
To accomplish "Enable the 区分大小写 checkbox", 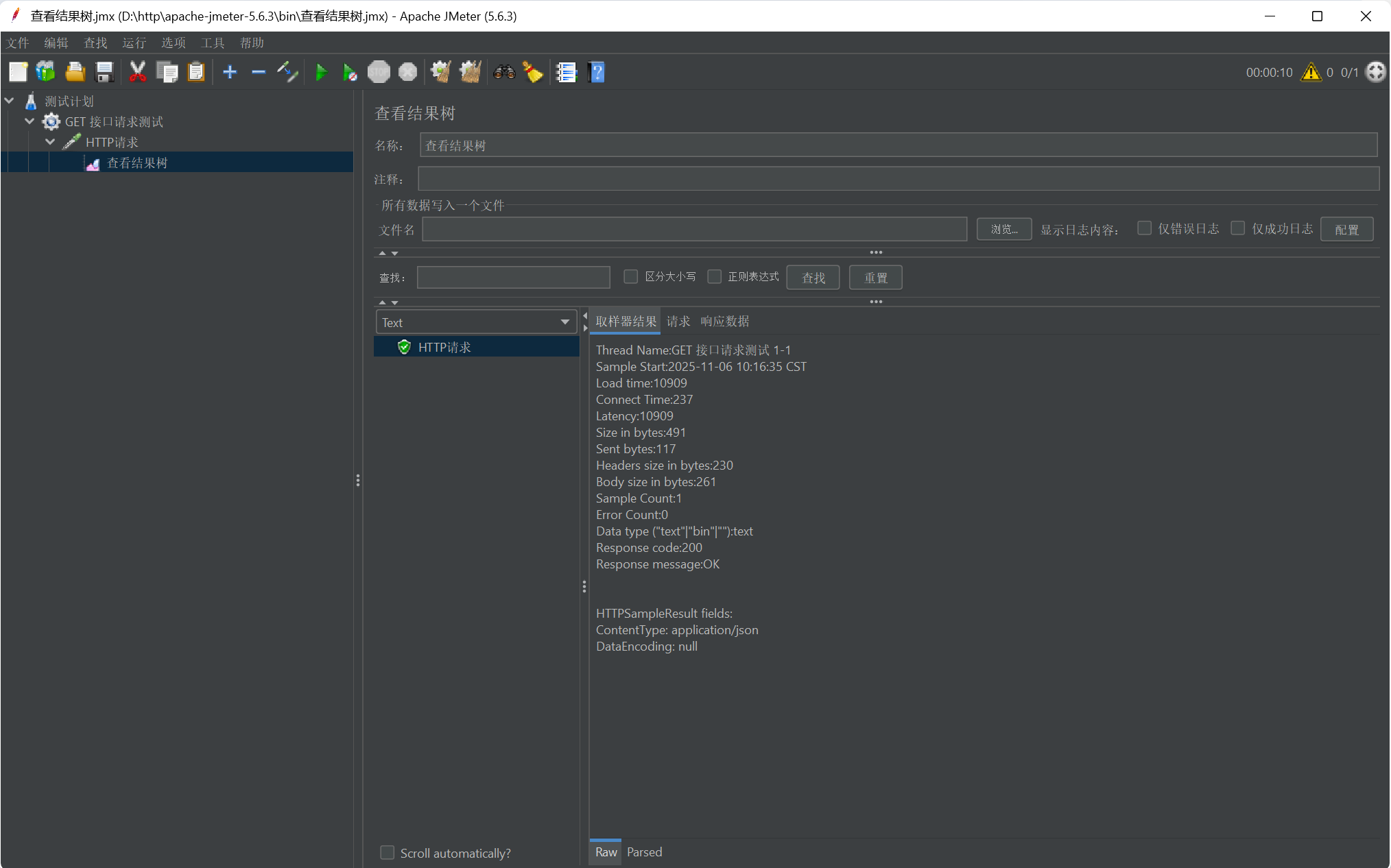I will (630, 276).
